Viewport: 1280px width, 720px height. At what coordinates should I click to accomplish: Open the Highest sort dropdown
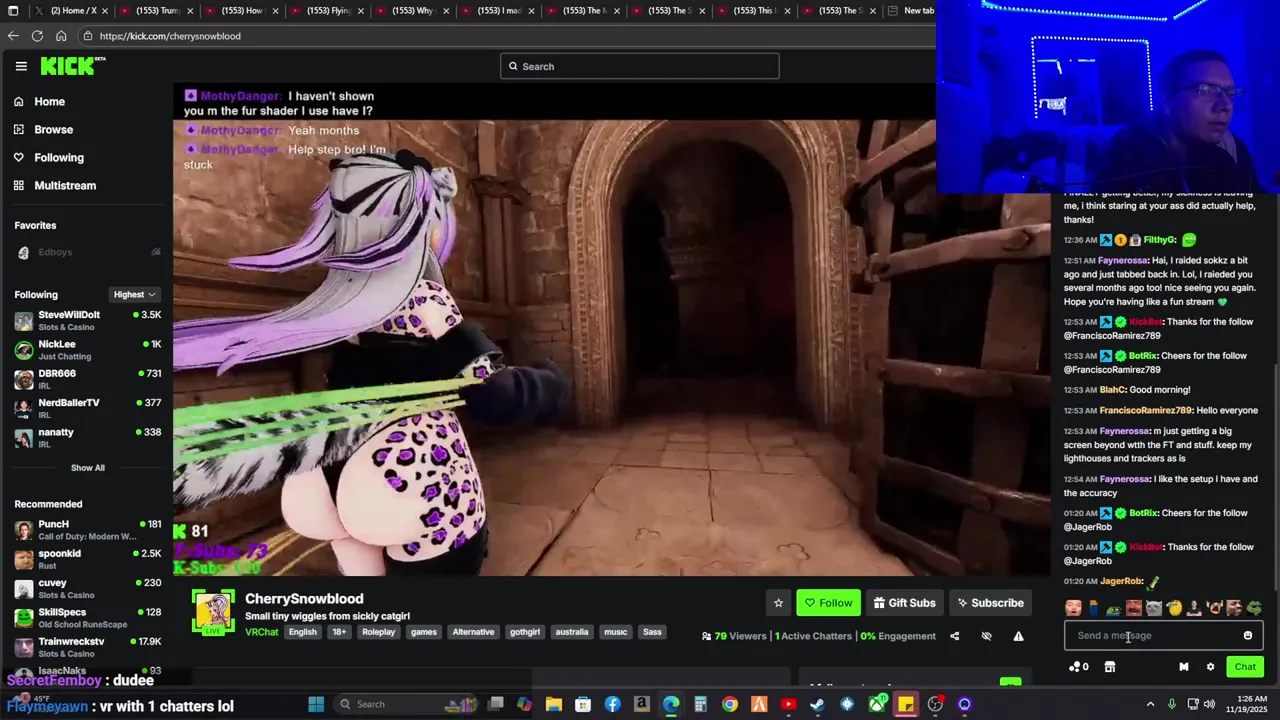click(x=134, y=294)
